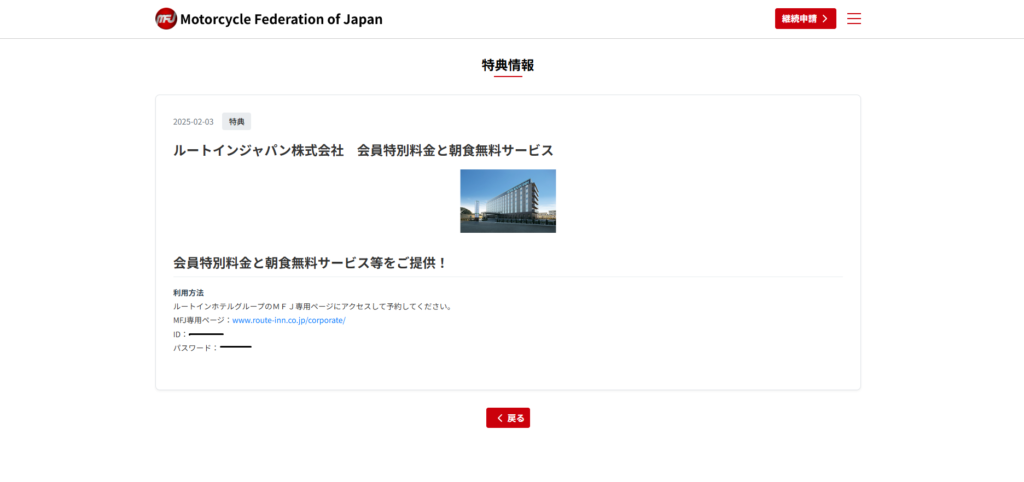
Task: Click the redacted ID value
Action: (206, 334)
